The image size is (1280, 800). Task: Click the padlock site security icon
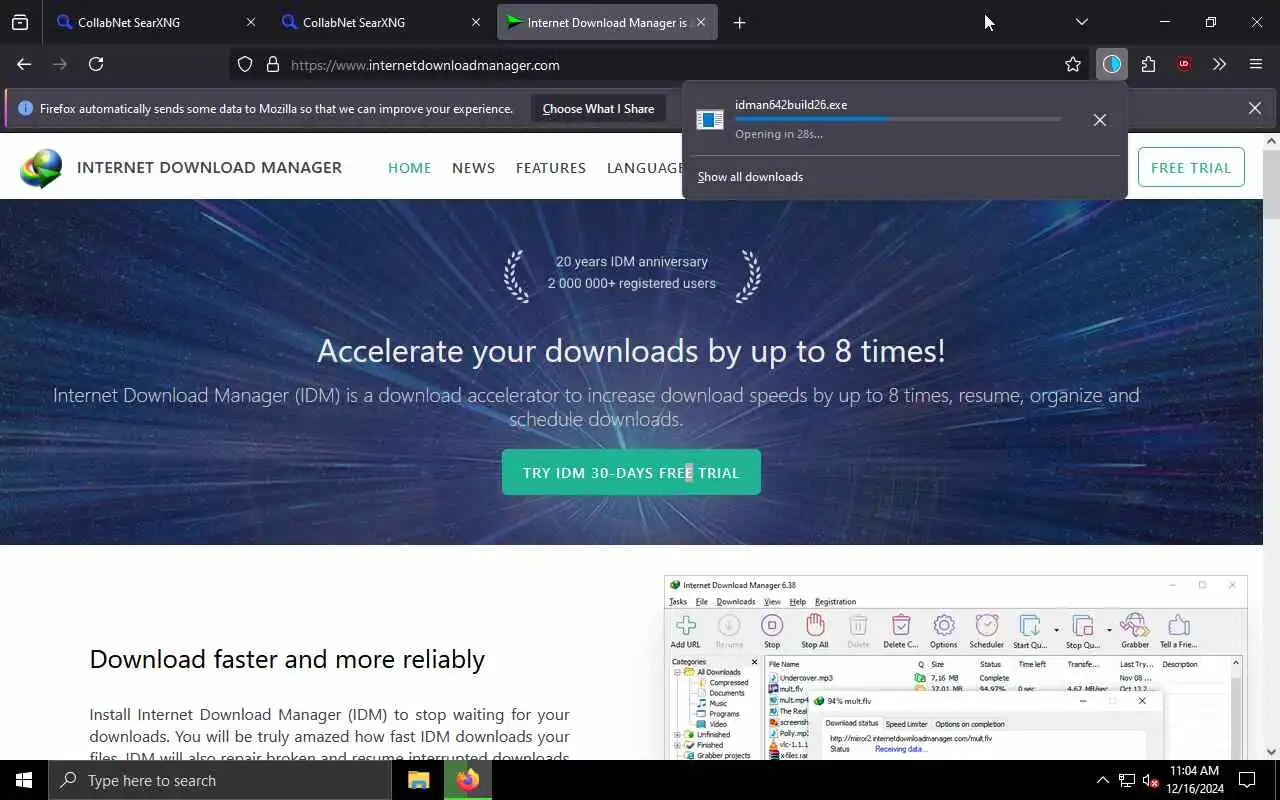[x=272, y=65]
